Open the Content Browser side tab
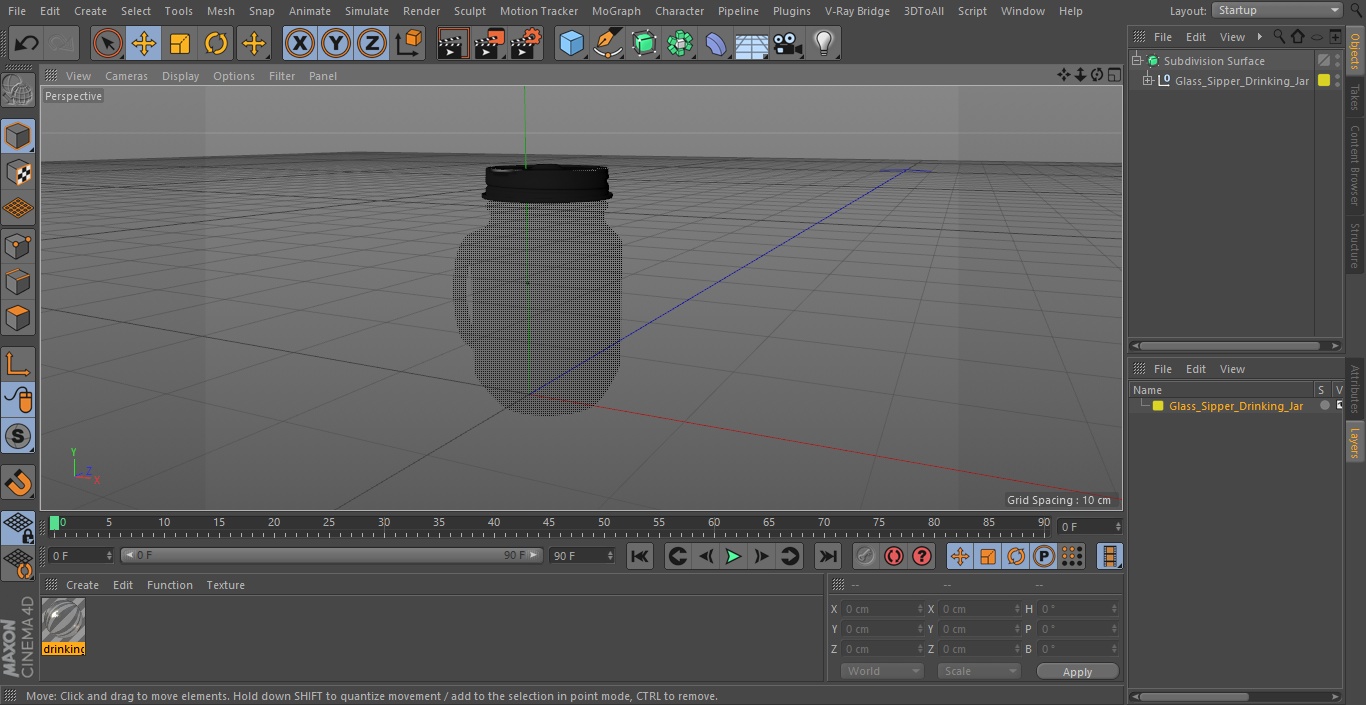Screen dimensions: 1366x705 coord(1355,165)
